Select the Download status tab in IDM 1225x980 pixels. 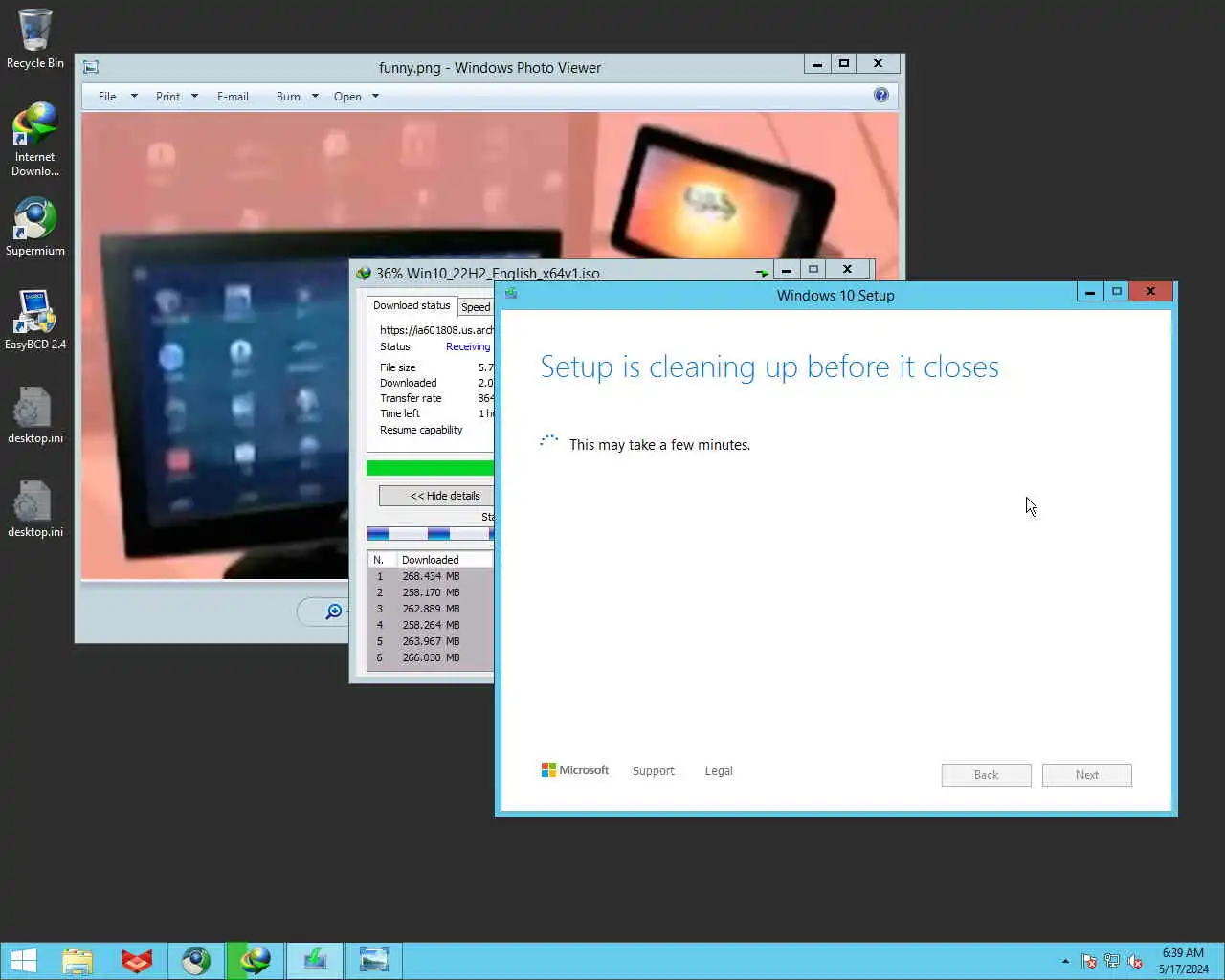pyautogui.click(x=412, y=305)
